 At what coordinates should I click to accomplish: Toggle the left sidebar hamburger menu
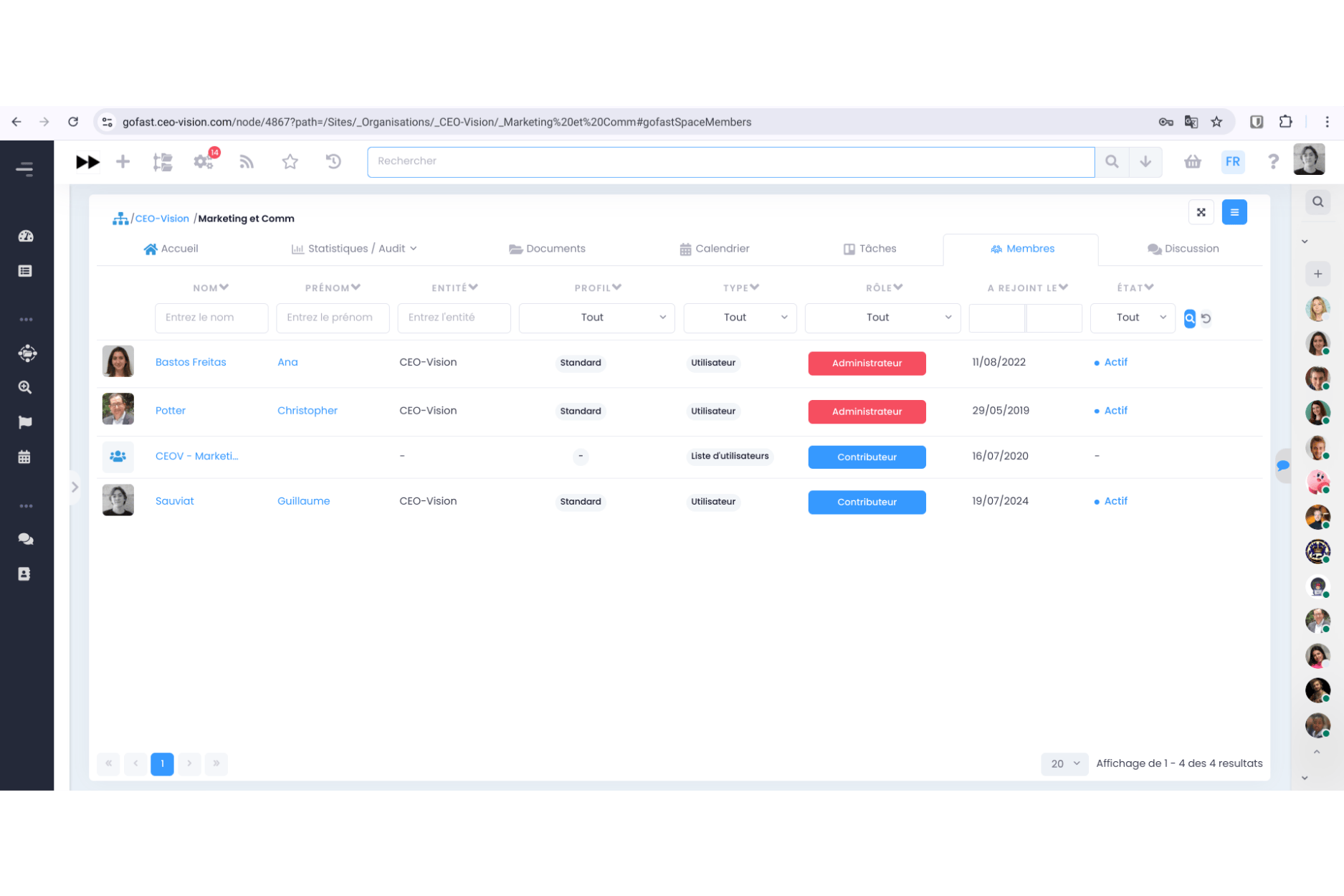[25, 169]
